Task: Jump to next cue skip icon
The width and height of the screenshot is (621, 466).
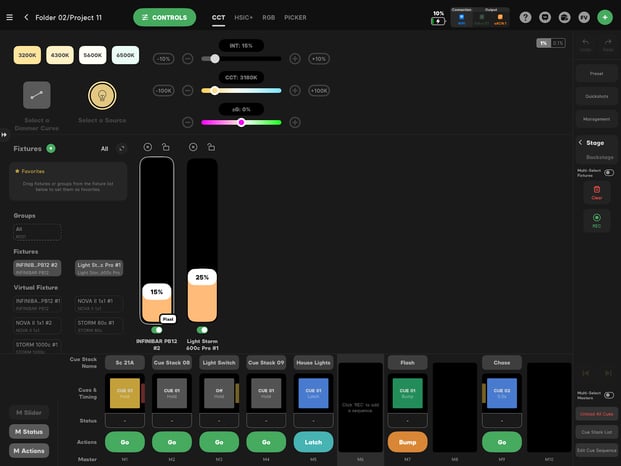Action: point(608,373)
